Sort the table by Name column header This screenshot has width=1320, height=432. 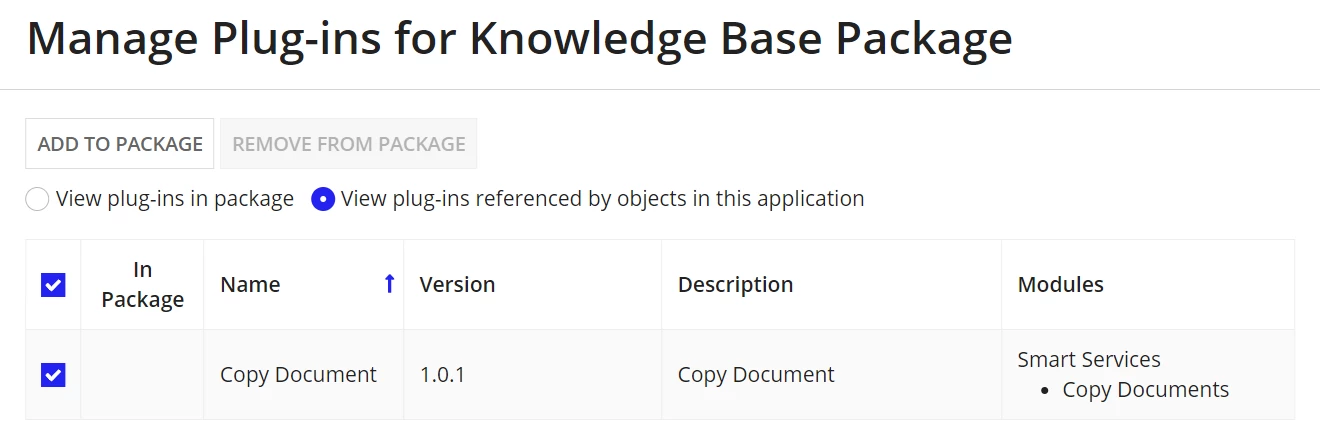pos(250,284)
